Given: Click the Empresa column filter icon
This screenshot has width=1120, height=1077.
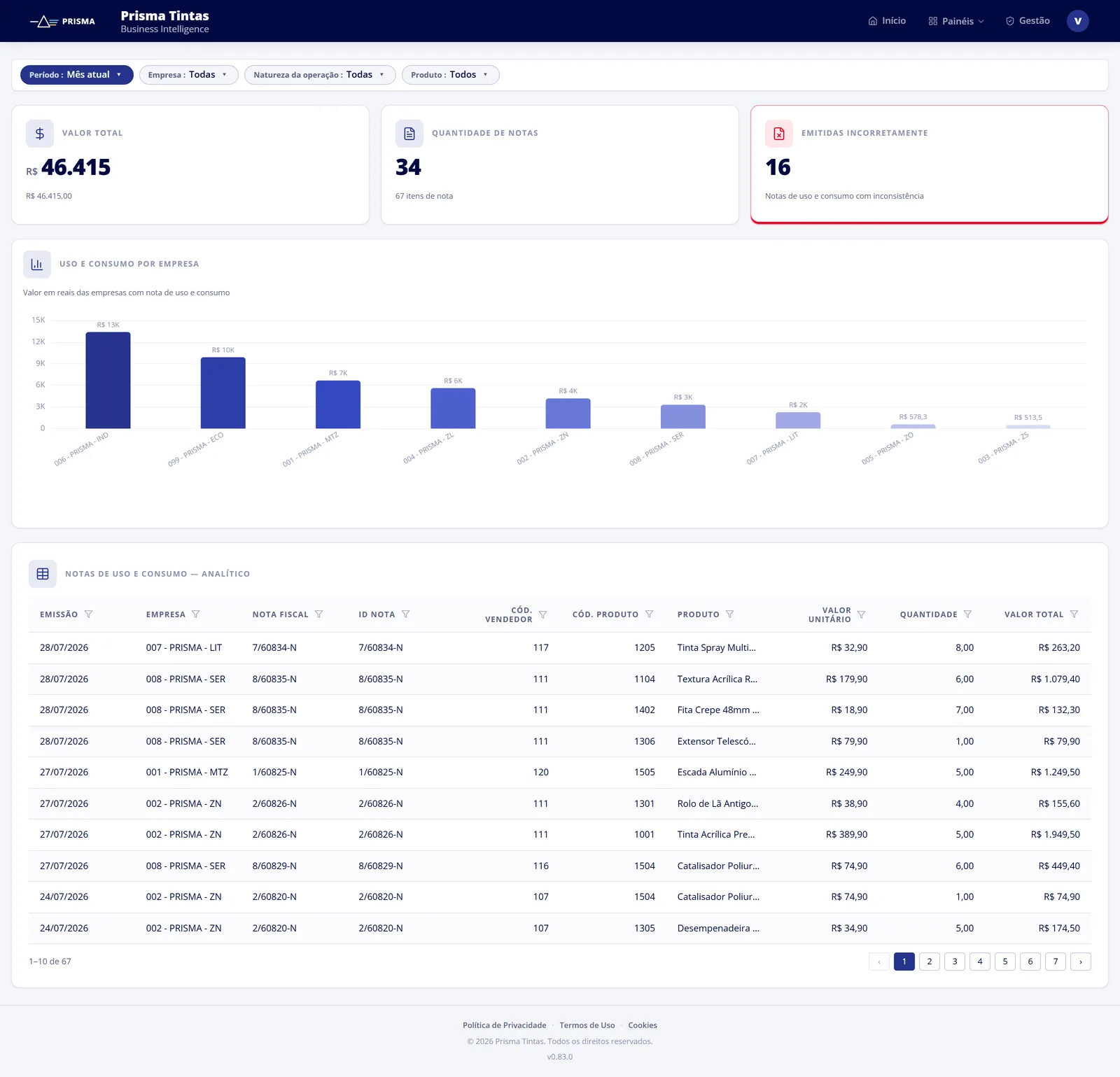Looking at the screenshot, I should pos(195,614).
